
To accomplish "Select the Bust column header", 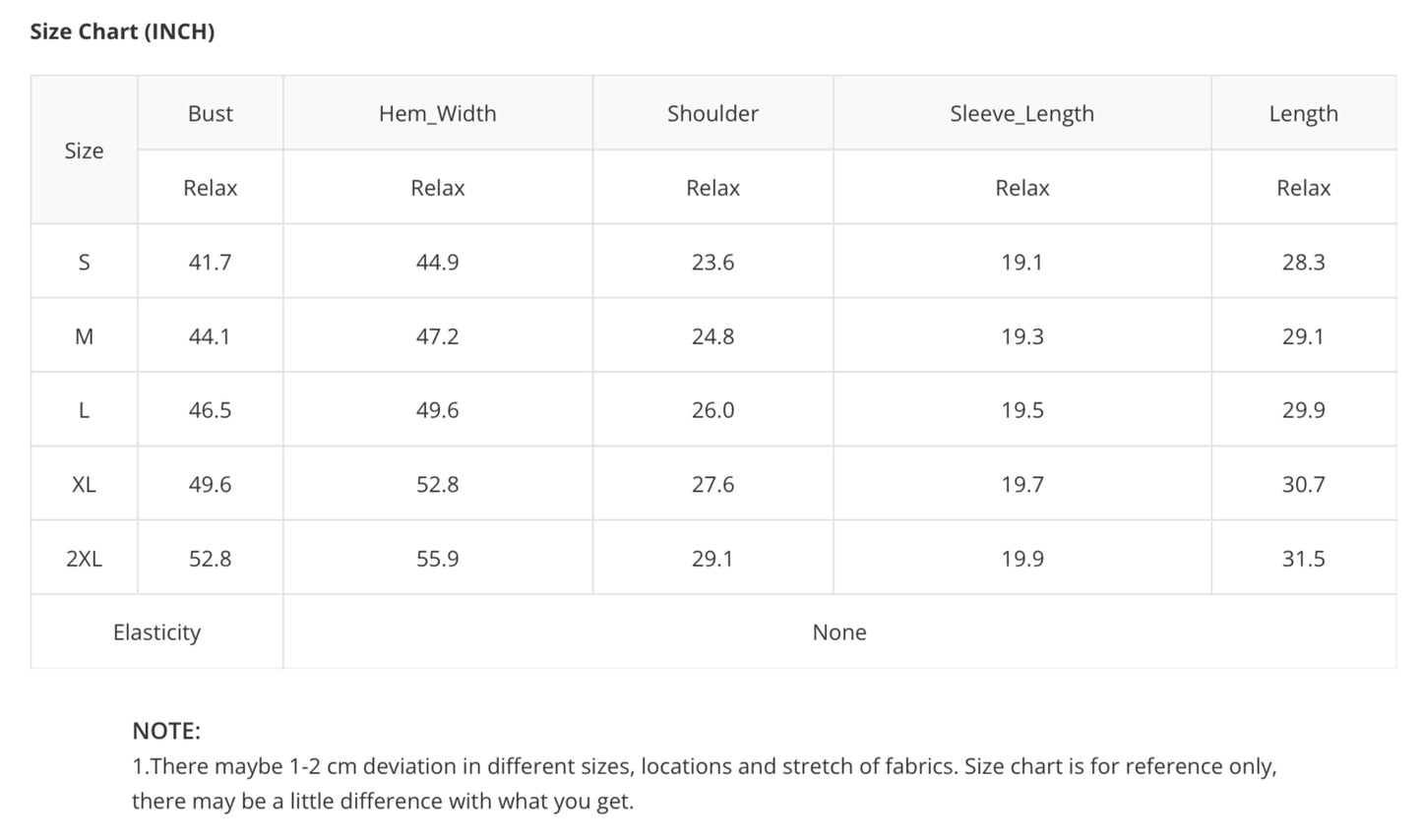I will (211, 113).
